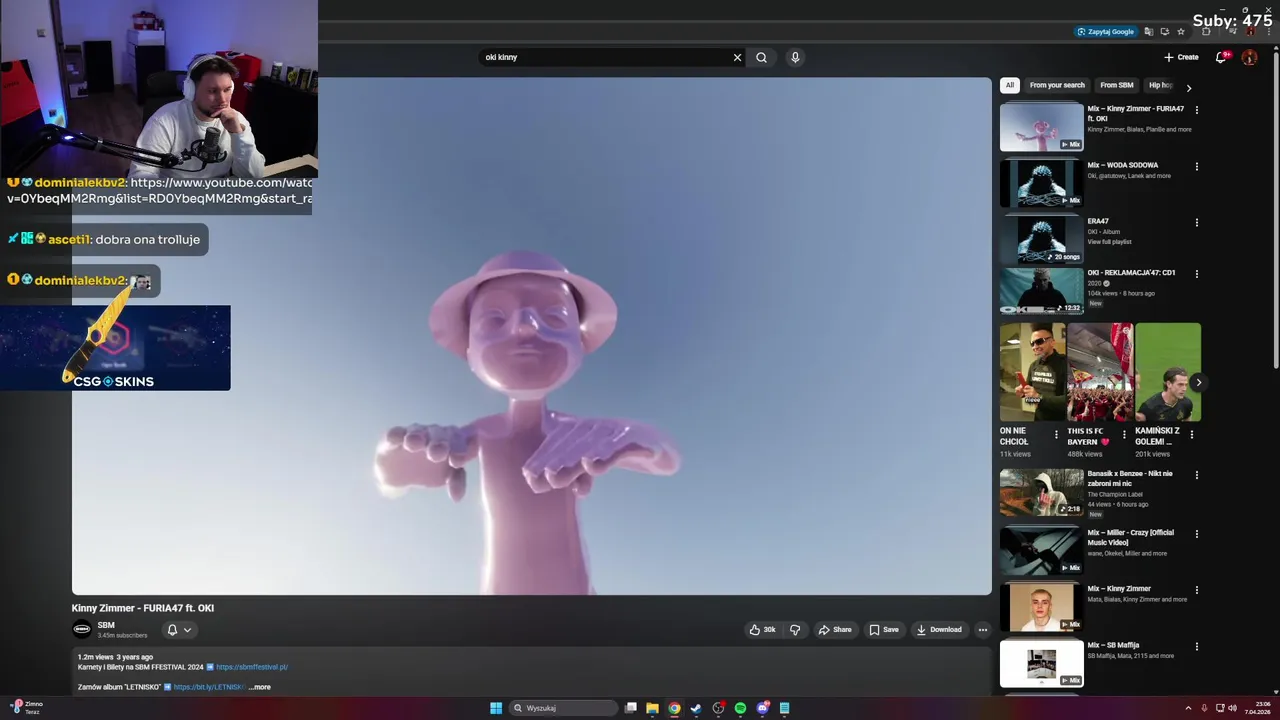
Task: Open options for ON NIE CHCIOŁ short
Action: pos(1056,435)
